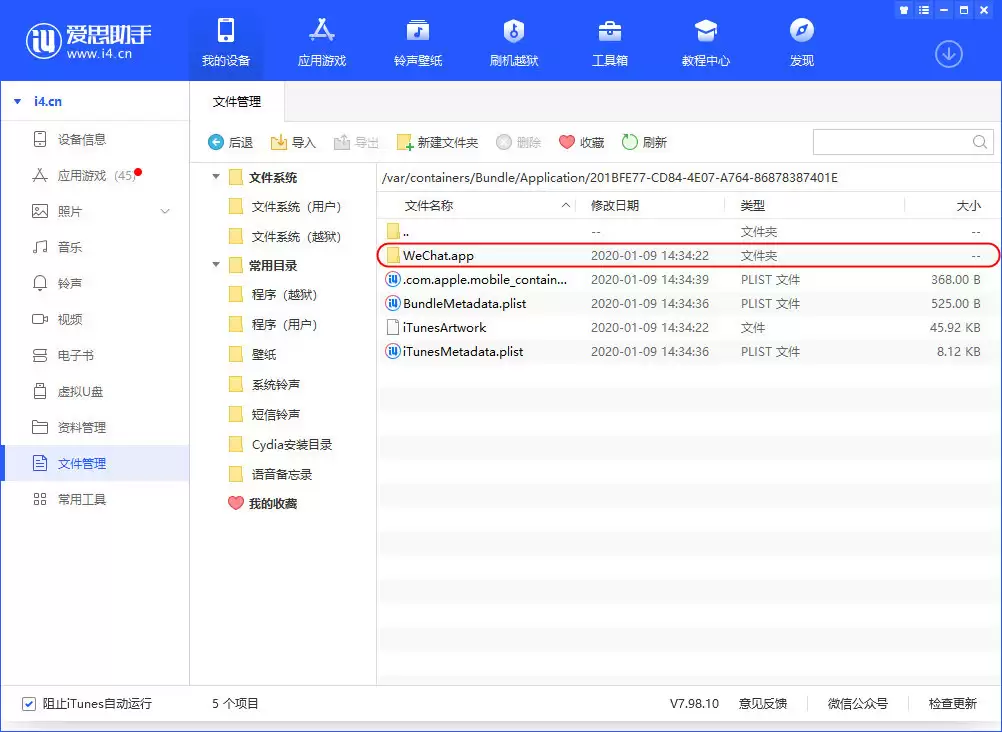Open the skin shirt icon in title bar

904,10
